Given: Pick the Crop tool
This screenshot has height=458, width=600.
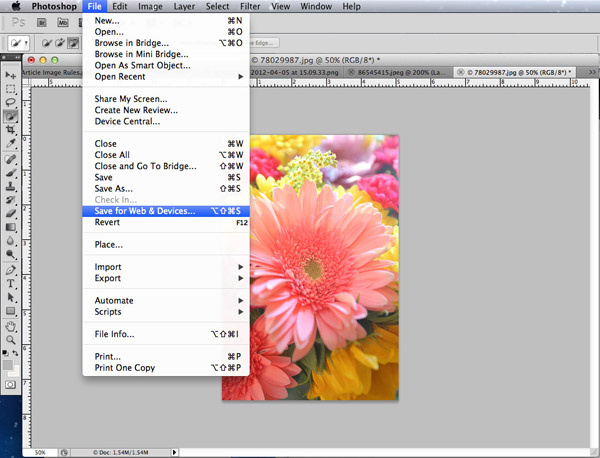Looking at the screenshot, I should coord(10,129).
